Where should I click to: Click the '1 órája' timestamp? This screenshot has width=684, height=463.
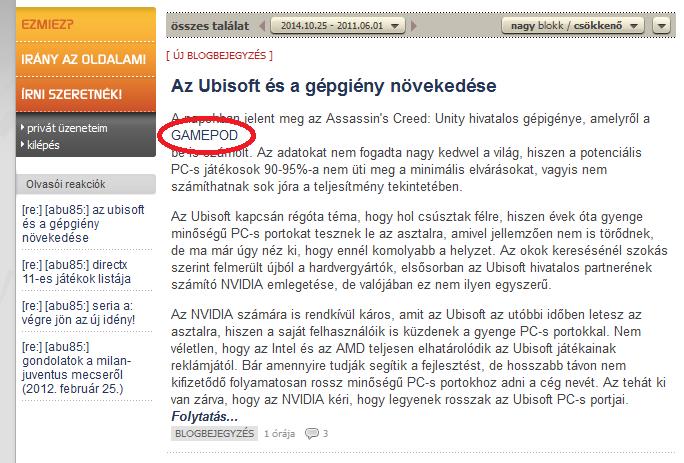[280, 434]
